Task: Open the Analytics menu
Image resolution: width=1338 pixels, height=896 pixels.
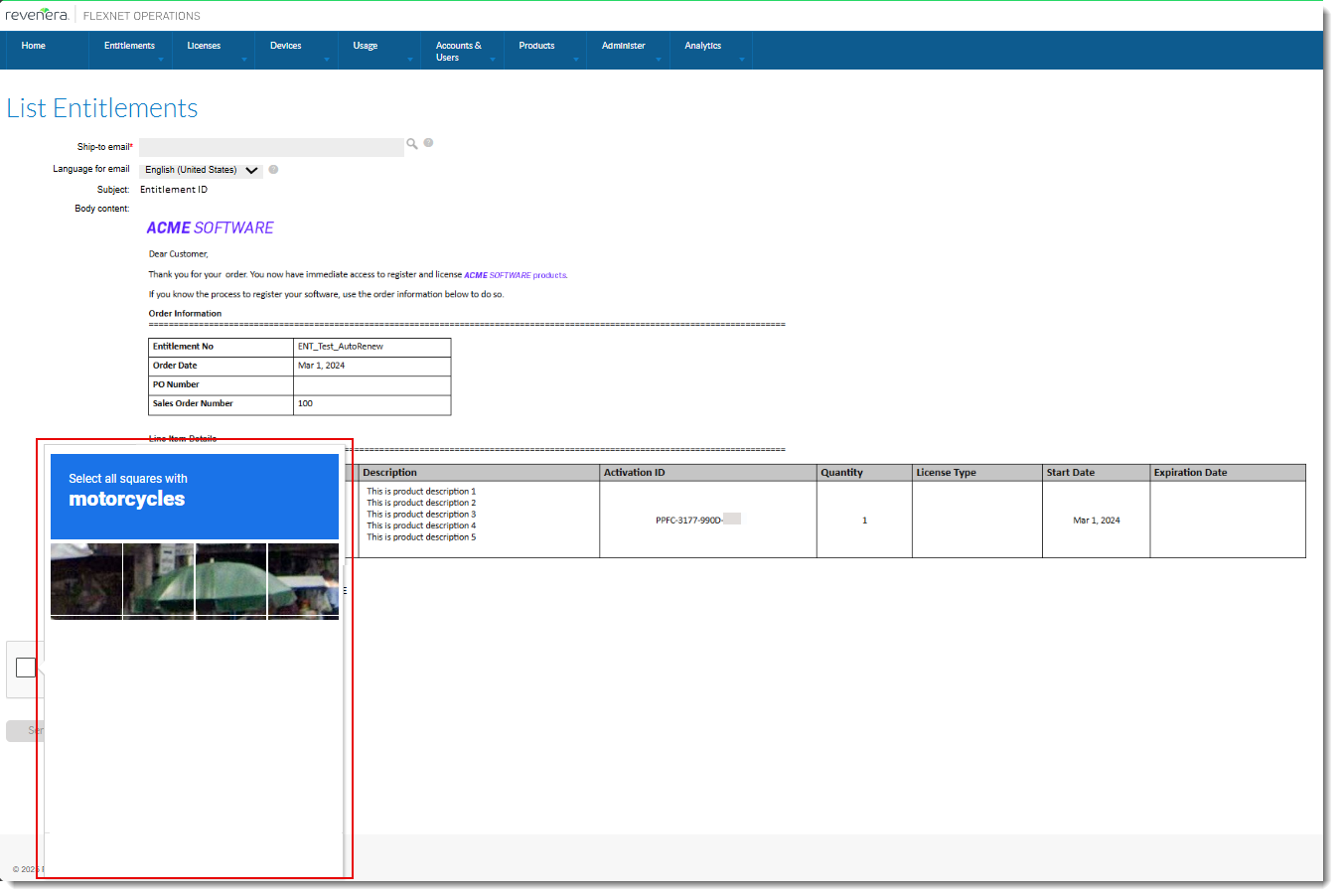Action: pyautogui.click(x=702, y=46)
